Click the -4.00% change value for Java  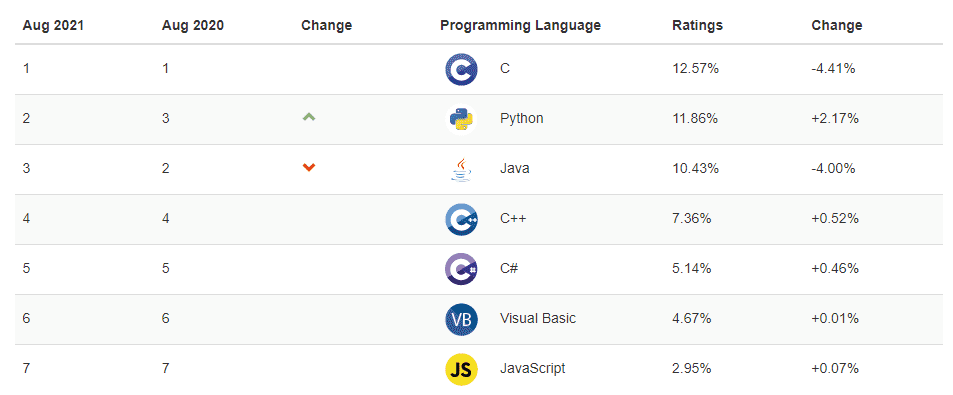coord(833,168)
